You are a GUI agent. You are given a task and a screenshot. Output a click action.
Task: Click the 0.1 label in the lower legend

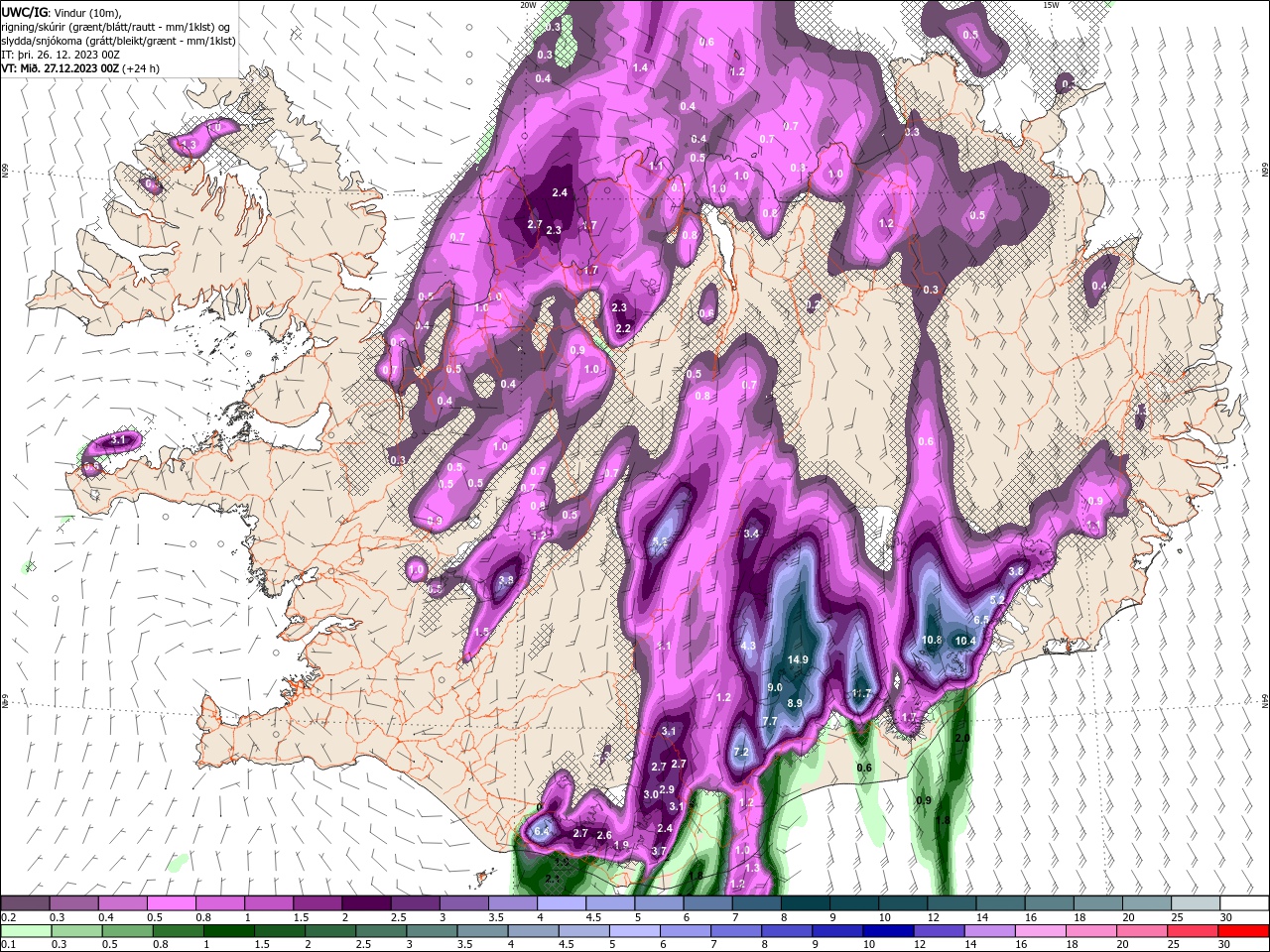[x=9, y=945]
